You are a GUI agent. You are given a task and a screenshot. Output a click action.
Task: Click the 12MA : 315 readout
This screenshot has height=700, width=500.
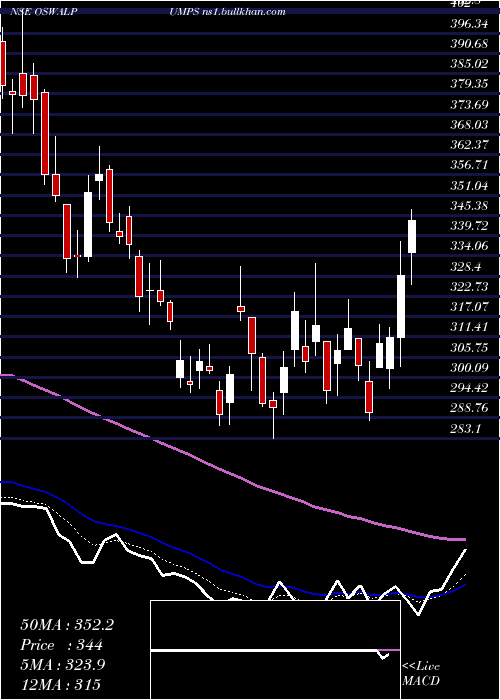pyautogui.click(x=61, y=684)
